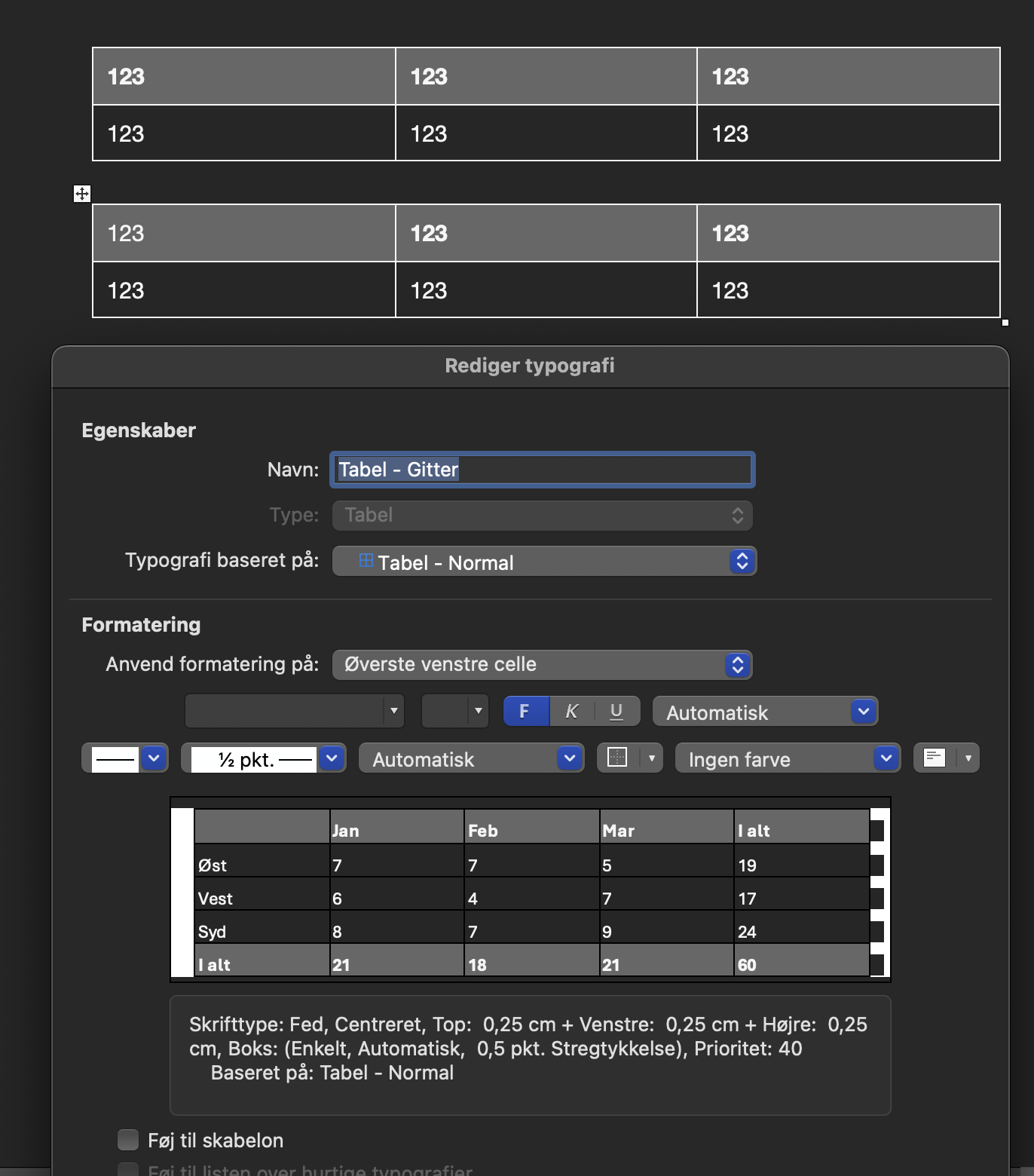The width and height of the screenshot is (1034, 1176).
Task: Open 'Anvend formatering på' dropdown
Action: click(x=543, y=664)
